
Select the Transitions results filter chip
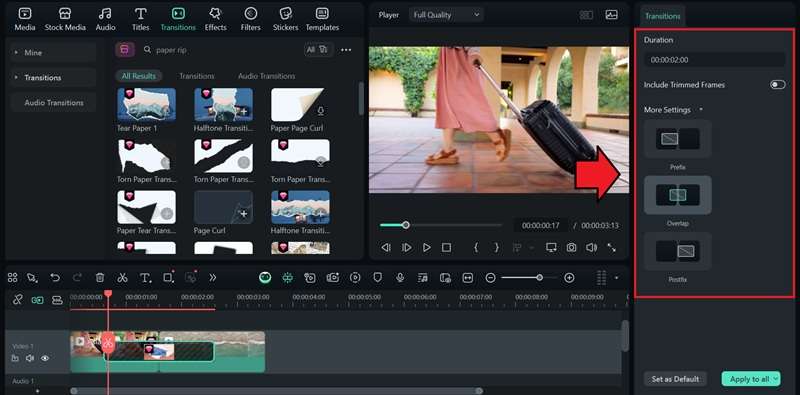pyautogui.click(x=196, y=76)
